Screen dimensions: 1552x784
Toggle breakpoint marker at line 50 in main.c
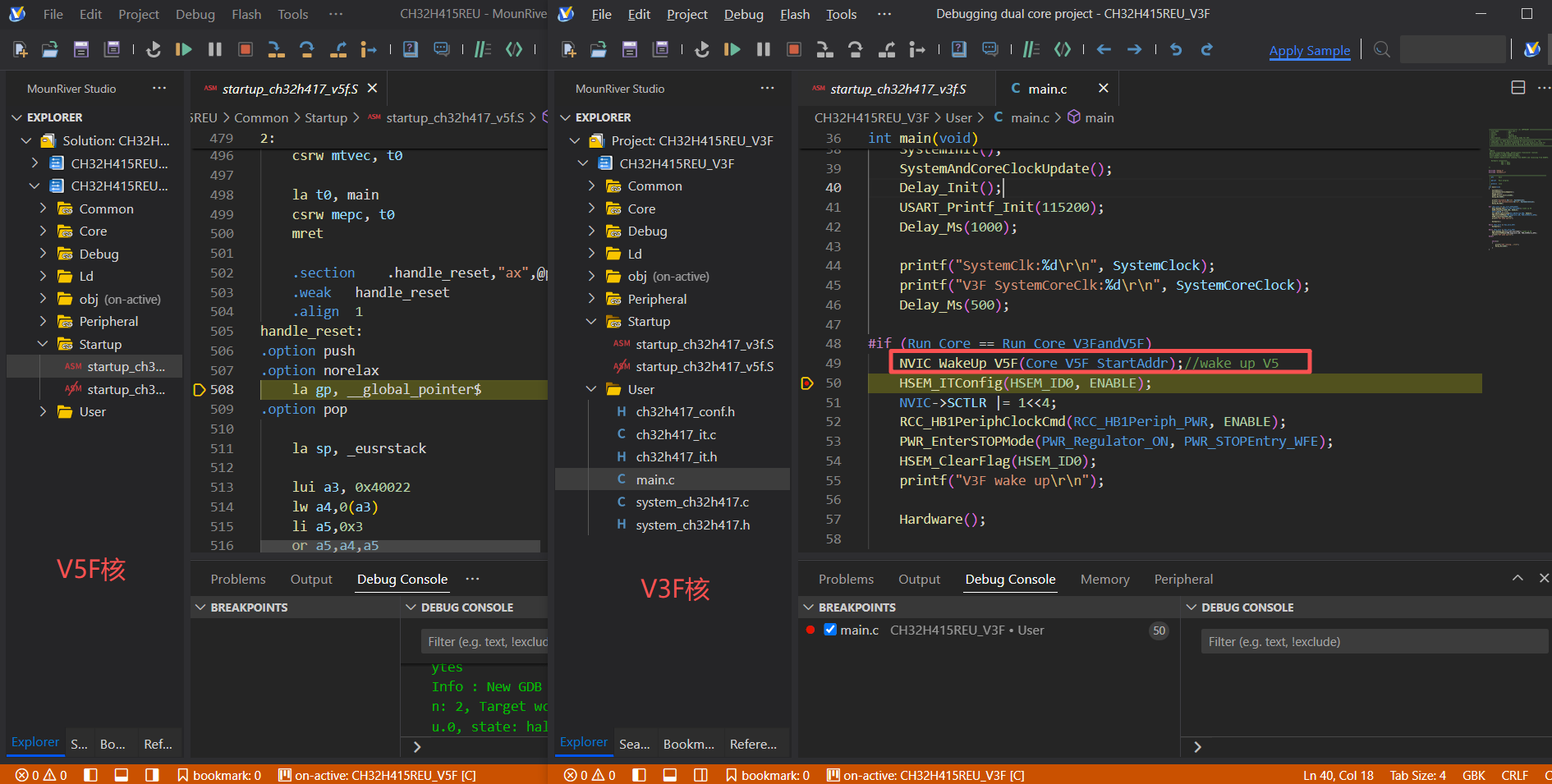click(x=807, y=383)
